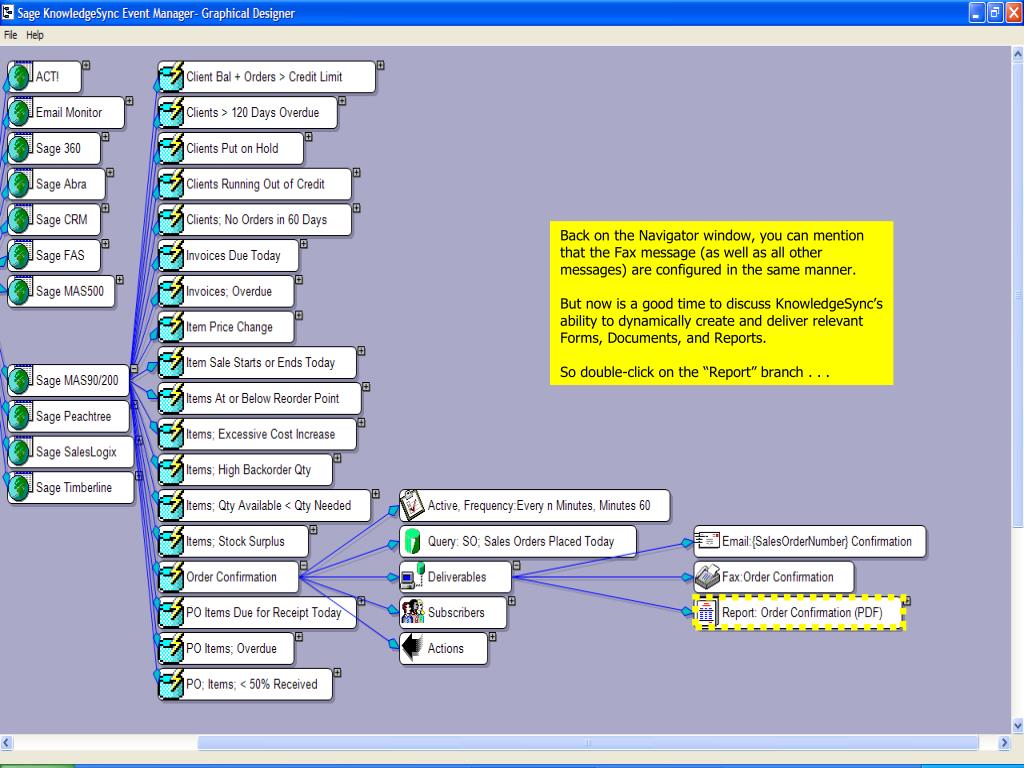Click the Sage Abra globe icon
Viewport: 1024px width, 768px height.
(20, 184)
